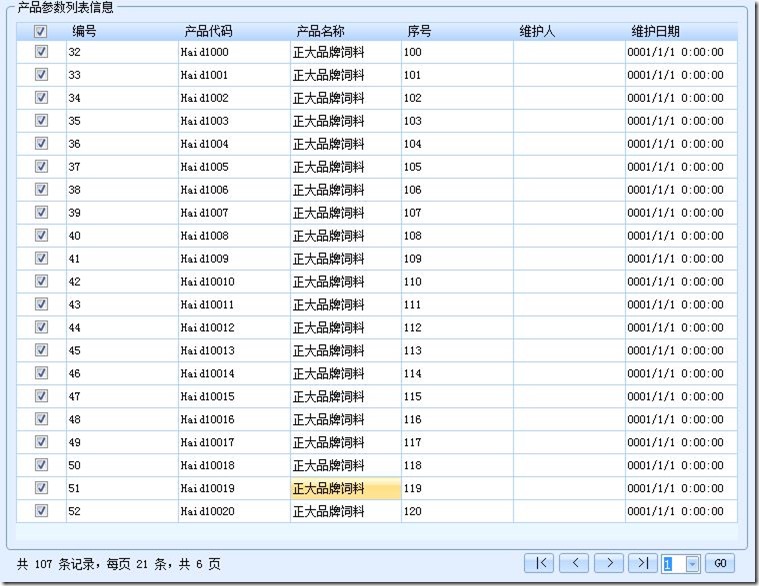Uncheck the row with 编号 36

tap(41, 143)
